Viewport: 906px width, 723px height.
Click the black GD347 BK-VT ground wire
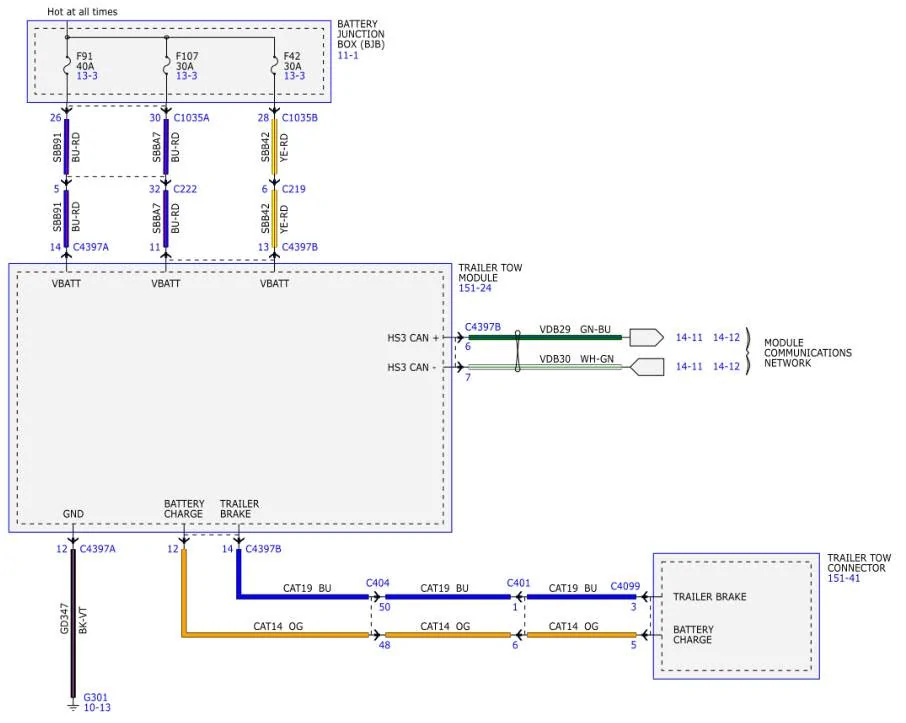(x=73, y=623)
